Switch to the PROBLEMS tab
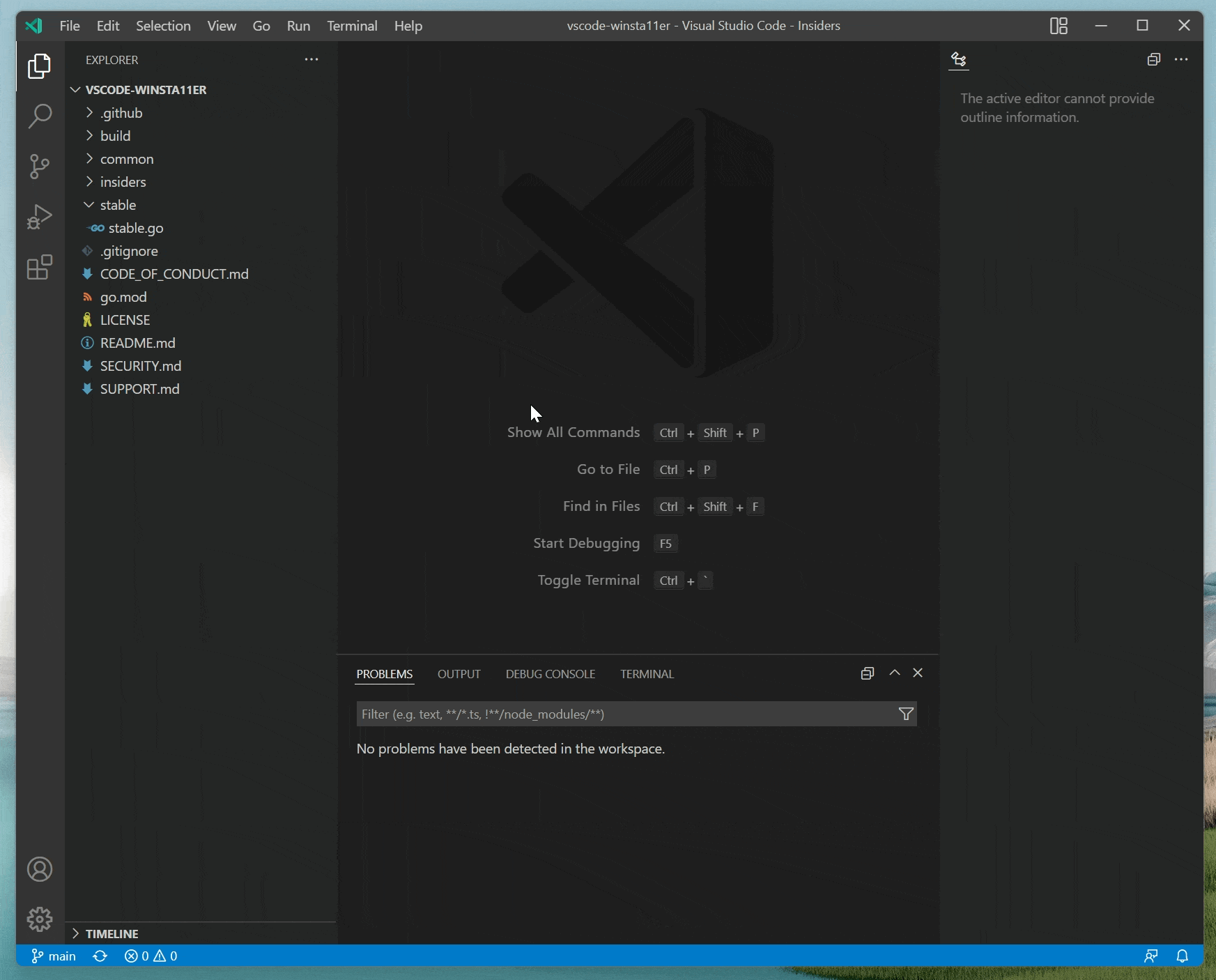 point(385,674)
